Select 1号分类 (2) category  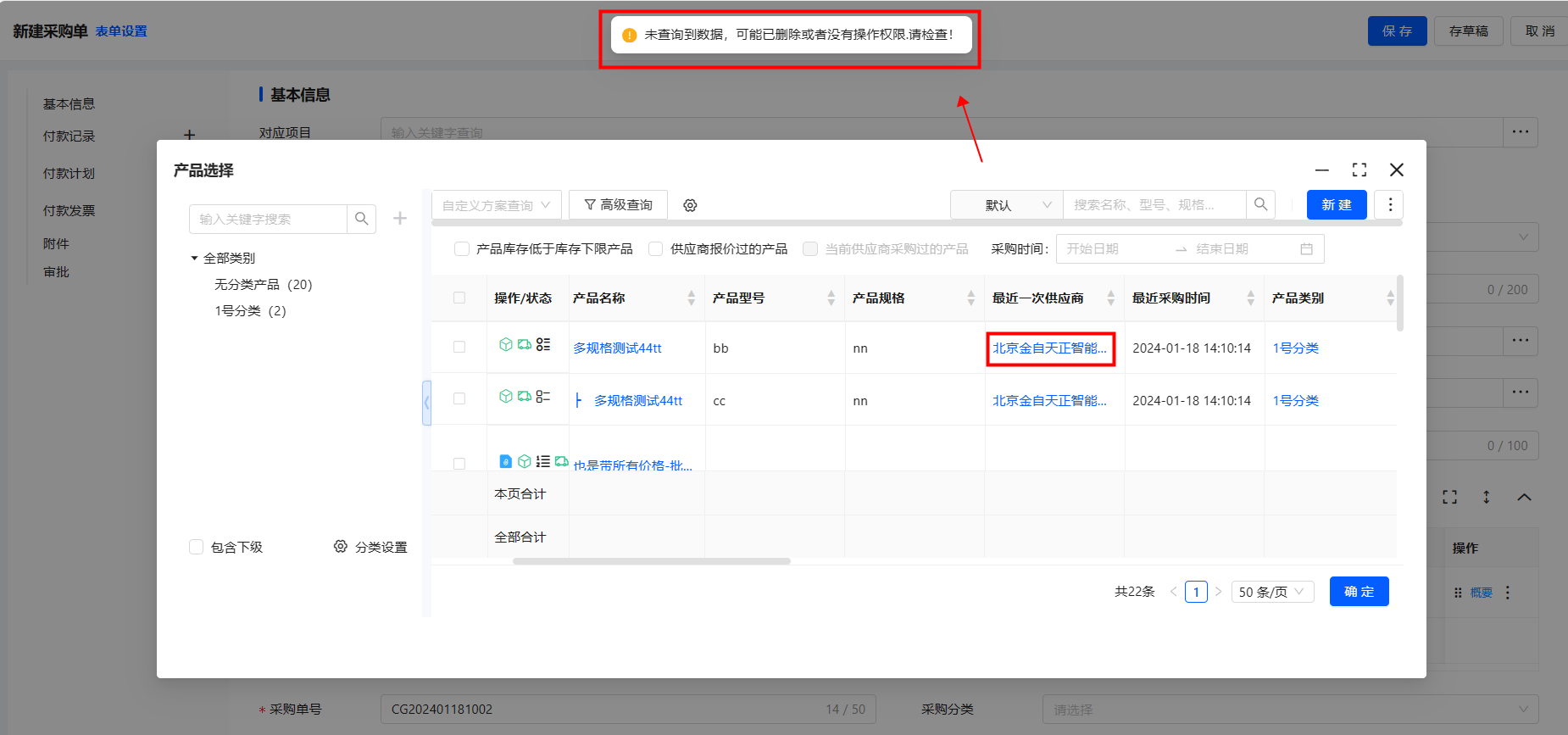250,310
